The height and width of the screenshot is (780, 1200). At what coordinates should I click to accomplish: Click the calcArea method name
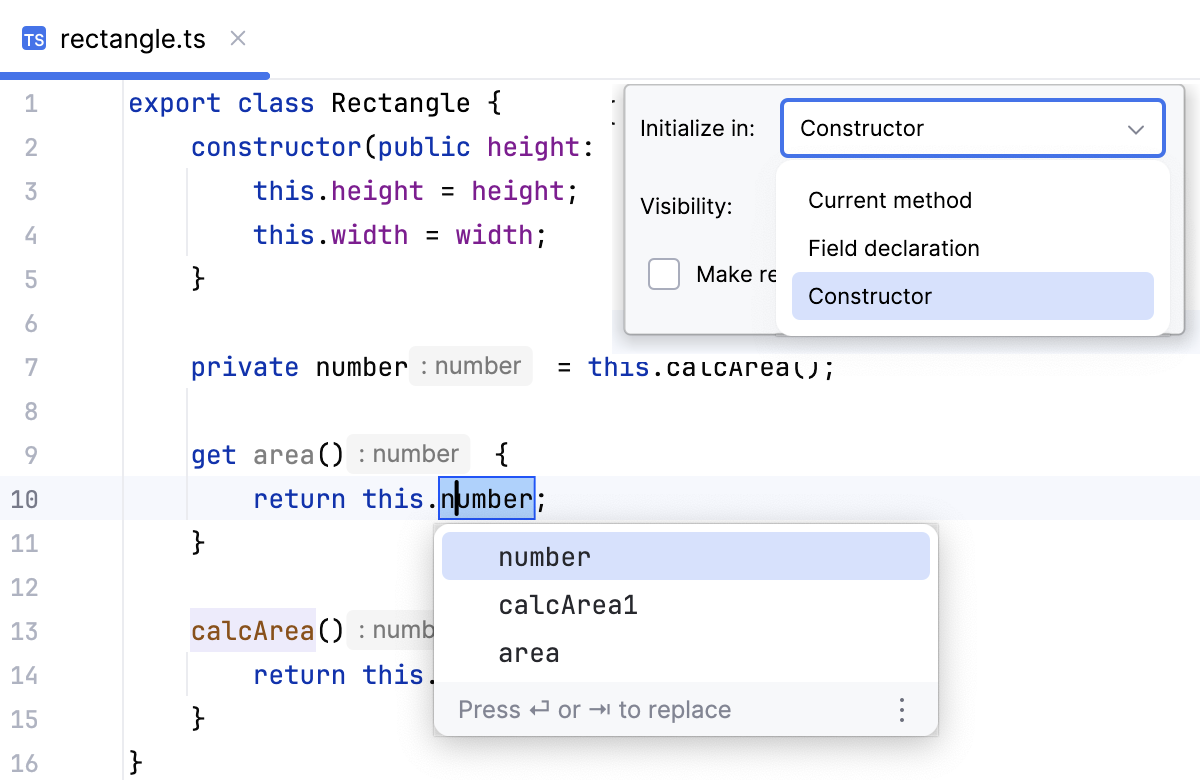252,630
